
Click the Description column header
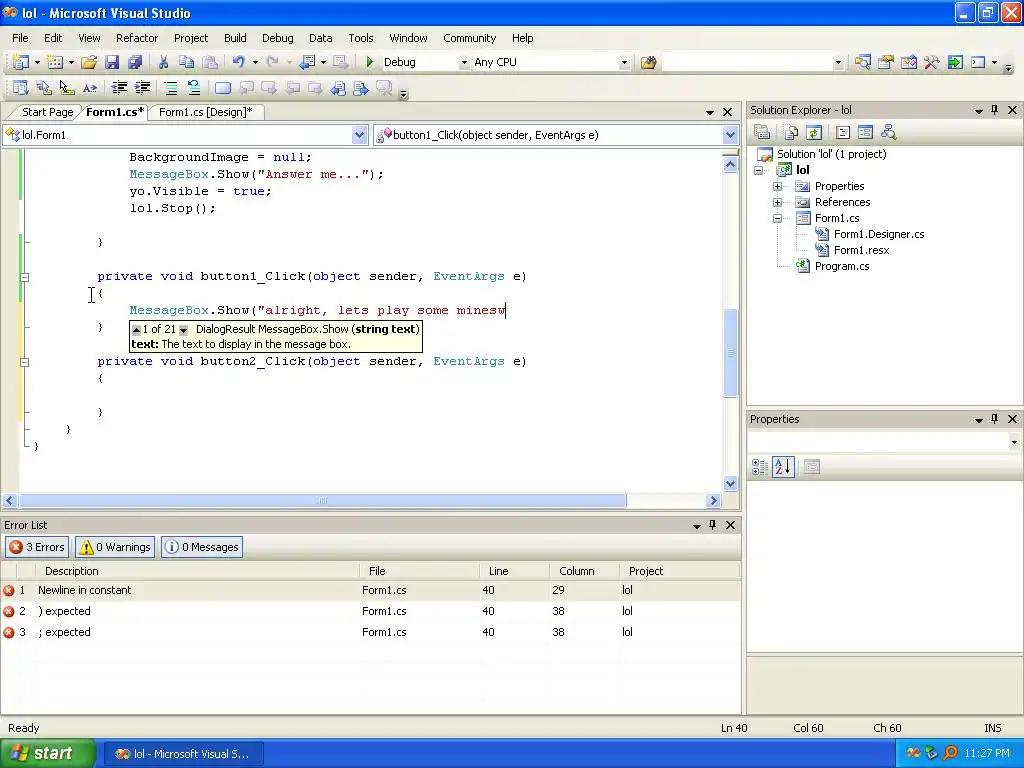click(x=197, y=571)
